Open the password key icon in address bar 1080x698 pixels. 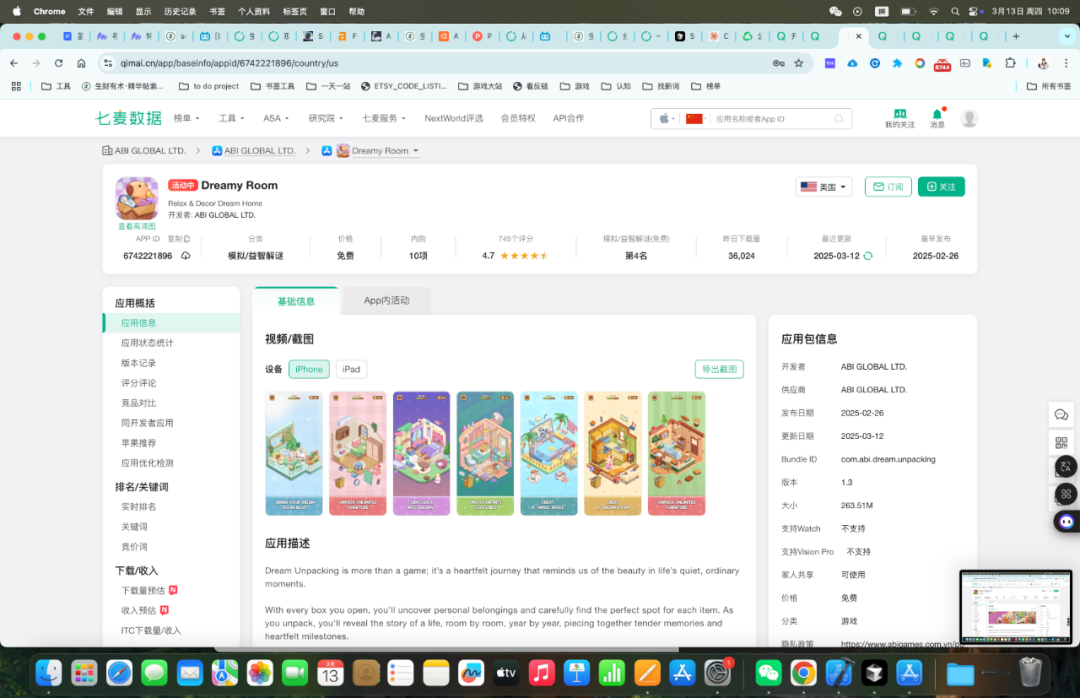pyautogui.click(x=778, y=63)
